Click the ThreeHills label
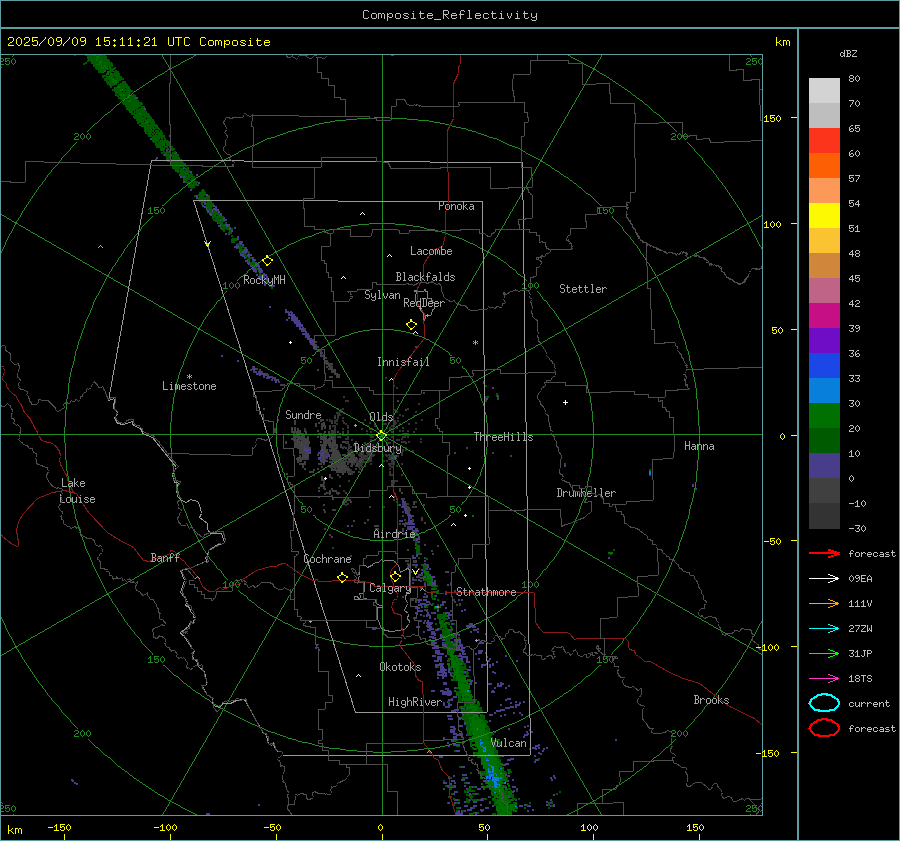The height and width of the screenshot is (841, 900). pyautogui.click(x=503, y=437)
